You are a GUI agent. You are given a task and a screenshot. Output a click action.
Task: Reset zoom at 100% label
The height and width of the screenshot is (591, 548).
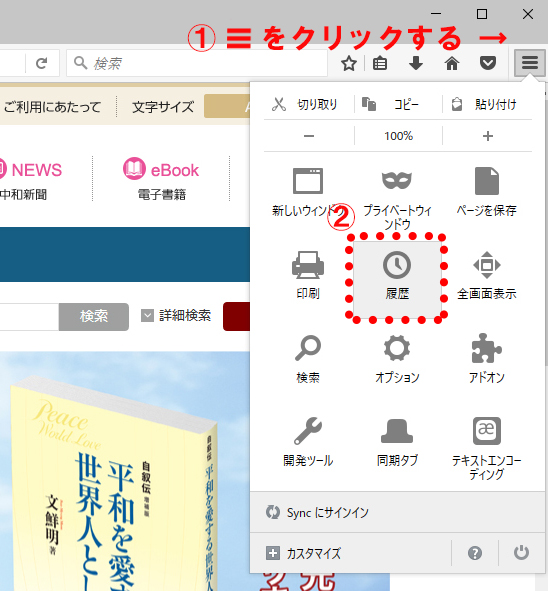tap(398, 136)
